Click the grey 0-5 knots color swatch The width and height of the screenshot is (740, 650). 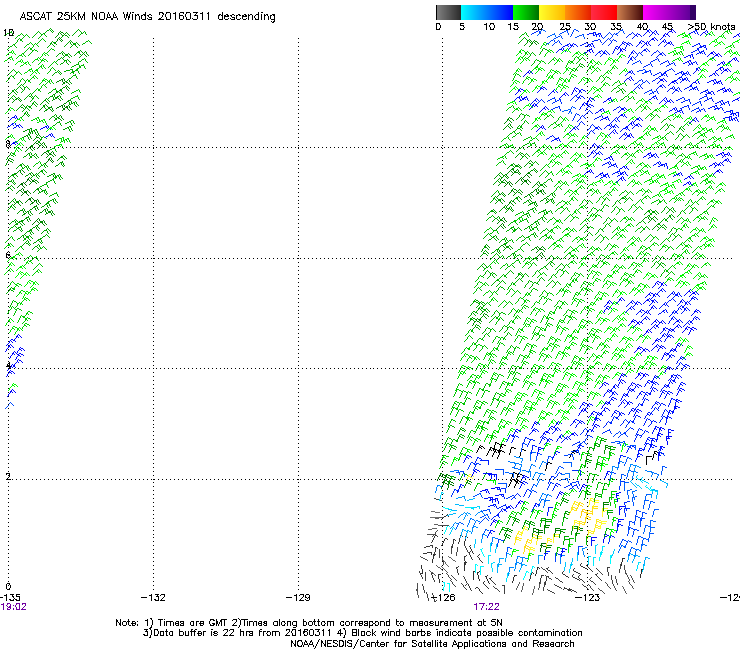[449, 12]
